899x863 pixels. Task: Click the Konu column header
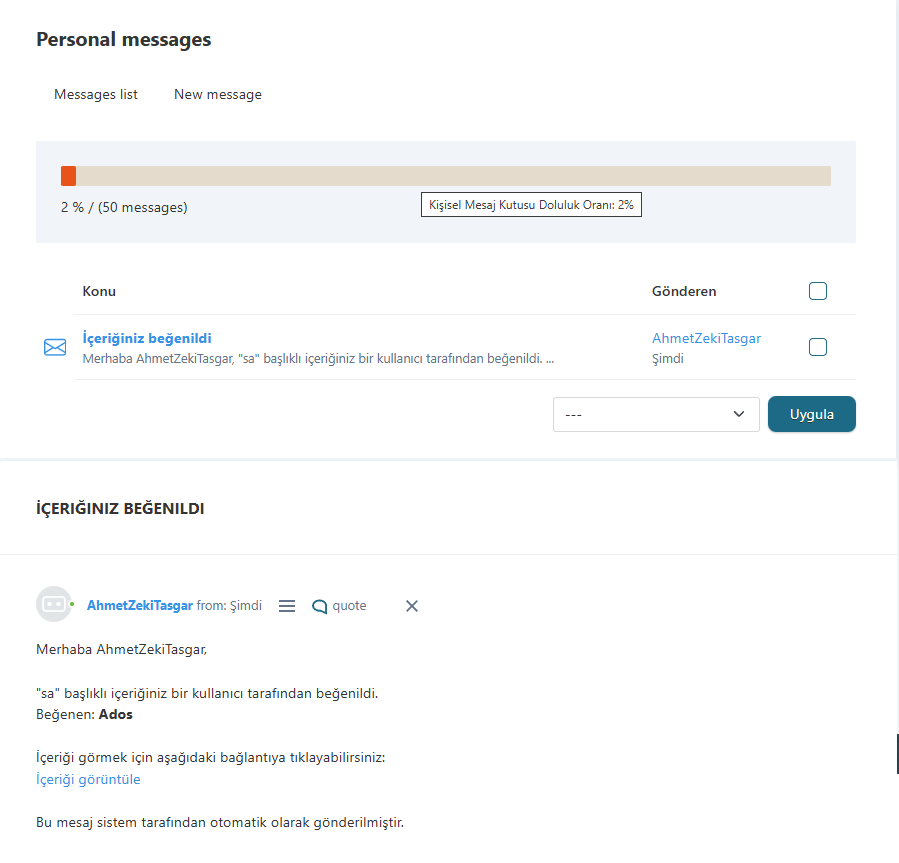(99, 291)
